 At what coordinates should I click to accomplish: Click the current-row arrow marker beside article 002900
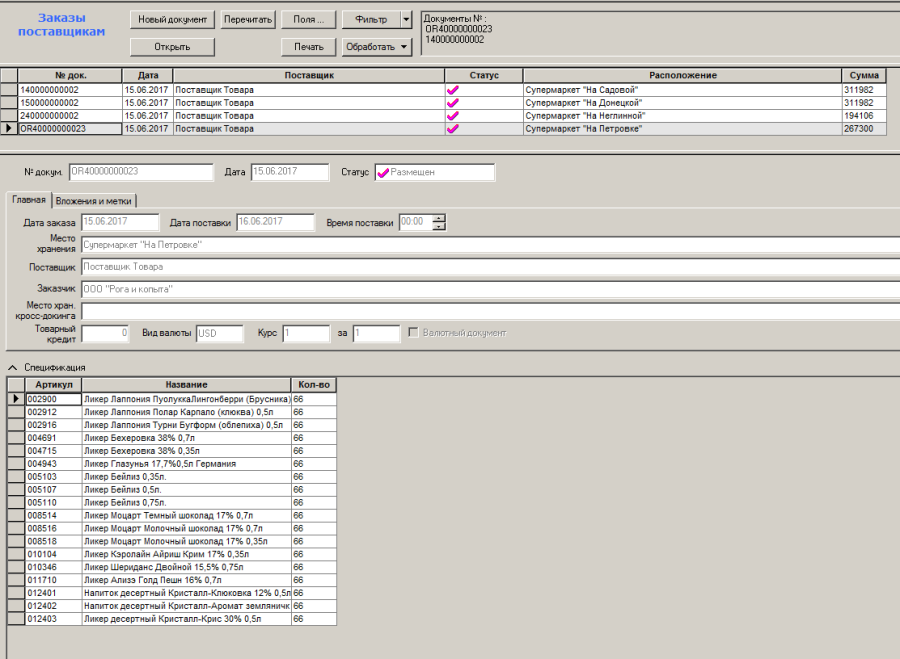coord(16,399)
